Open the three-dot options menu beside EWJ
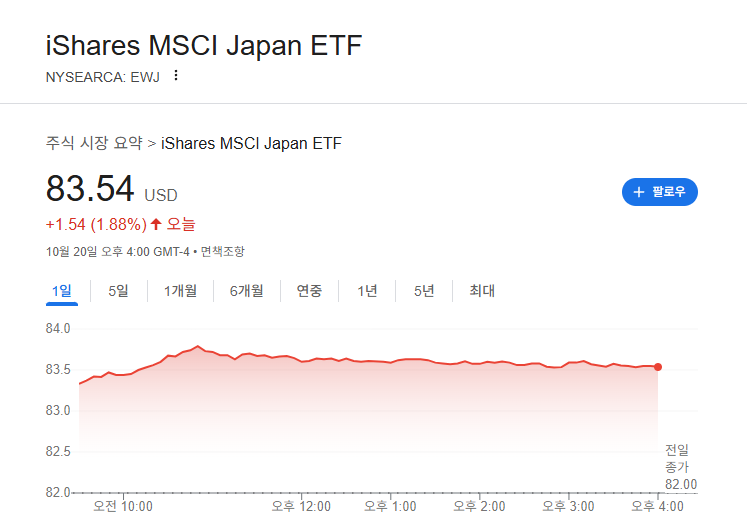Viewport: 747px width, 528px height. pyautogui.click(x=176, y=75)
